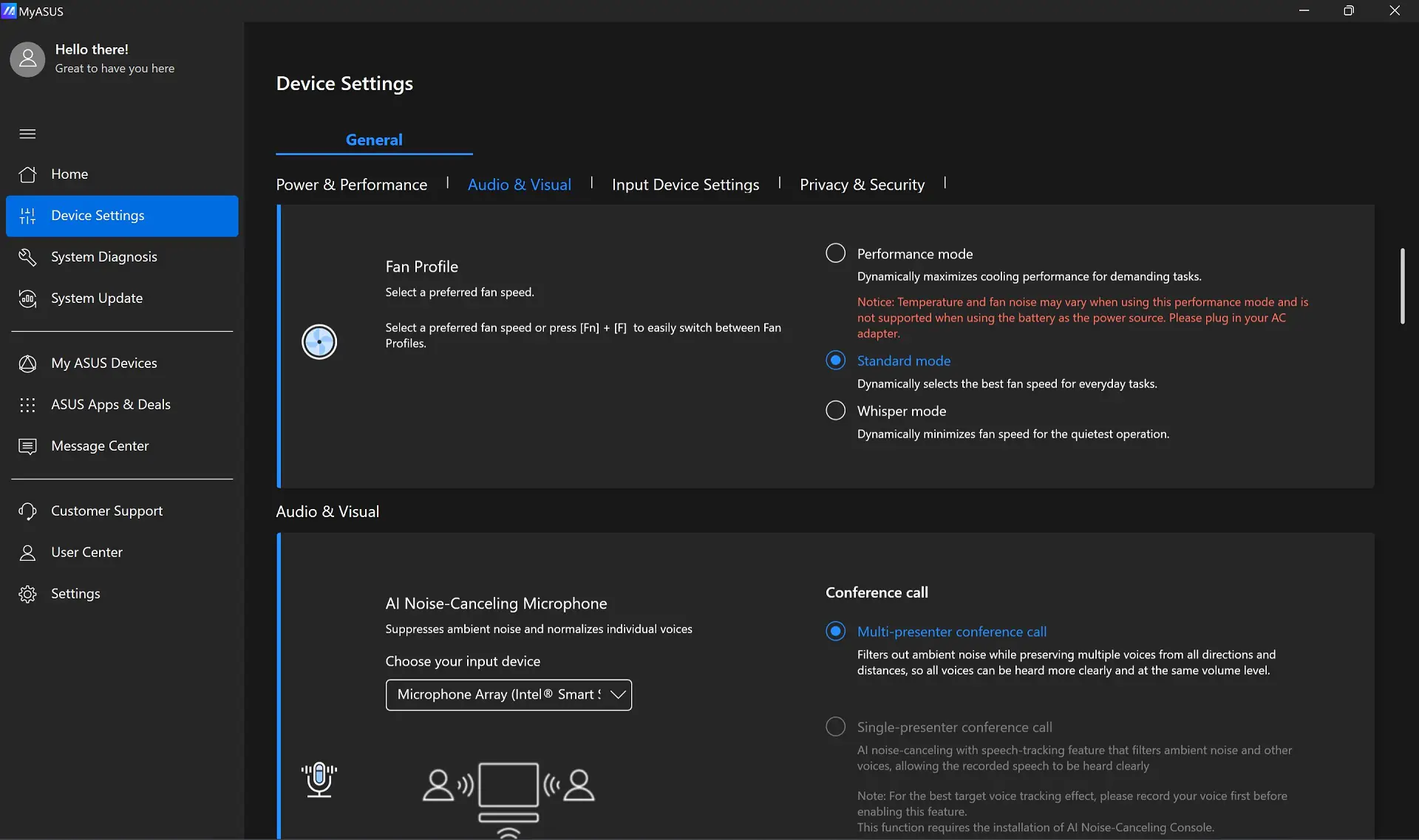Open System Update page
This screenshot has width=1419, height=840.
(122, 298)
